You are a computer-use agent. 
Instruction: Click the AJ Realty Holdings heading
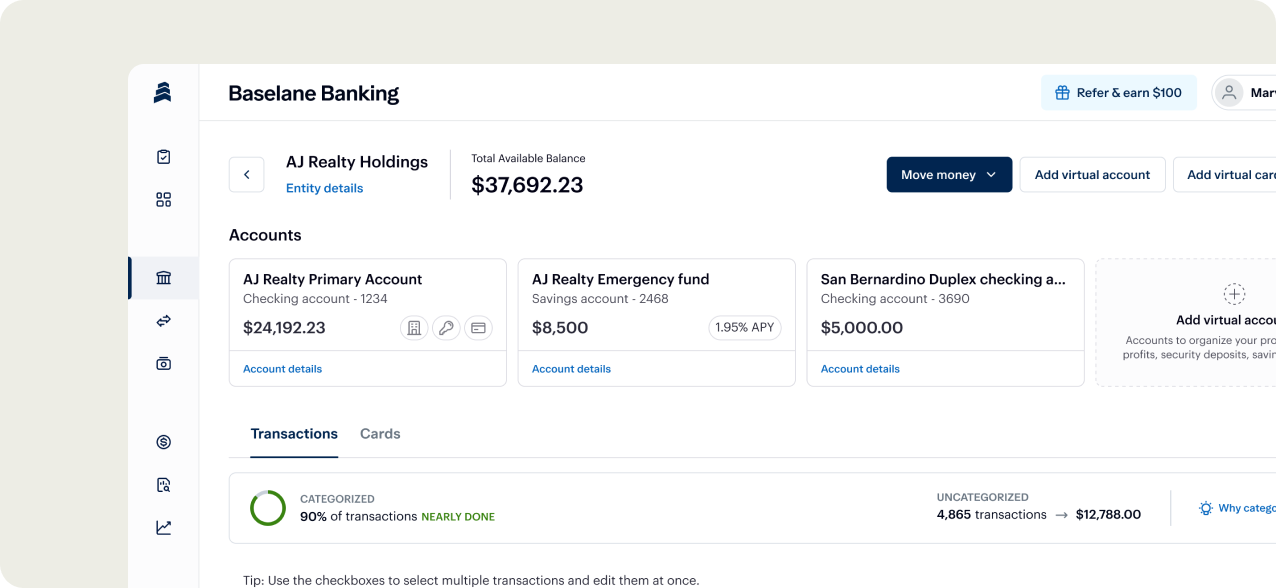click(357, 162)
